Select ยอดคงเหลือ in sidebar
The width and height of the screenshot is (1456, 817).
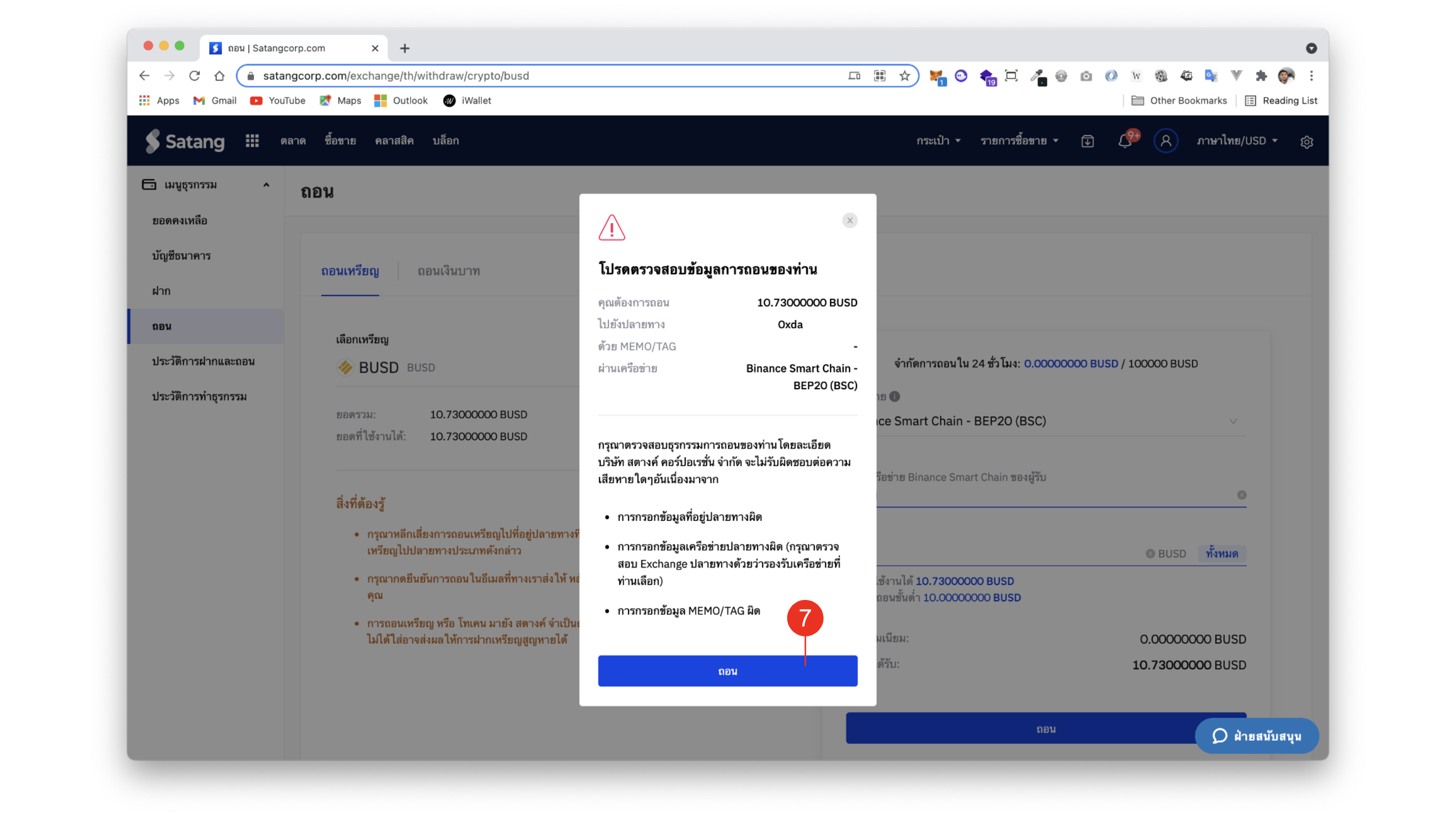pos(180,220)
